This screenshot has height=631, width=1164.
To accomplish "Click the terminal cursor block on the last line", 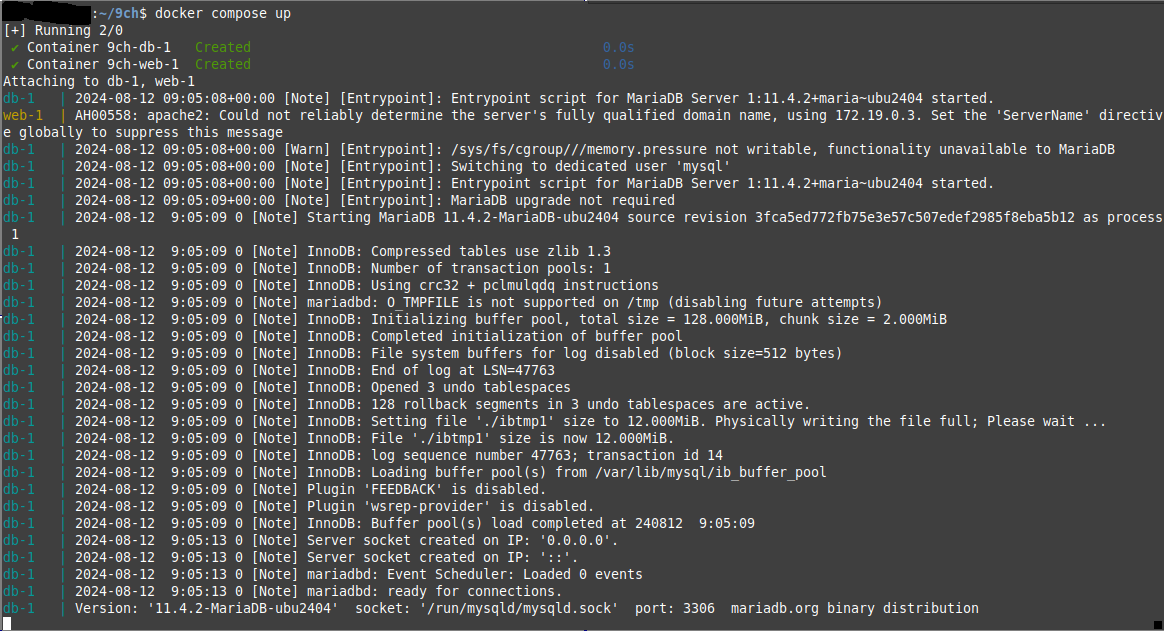I will point(7,624).
